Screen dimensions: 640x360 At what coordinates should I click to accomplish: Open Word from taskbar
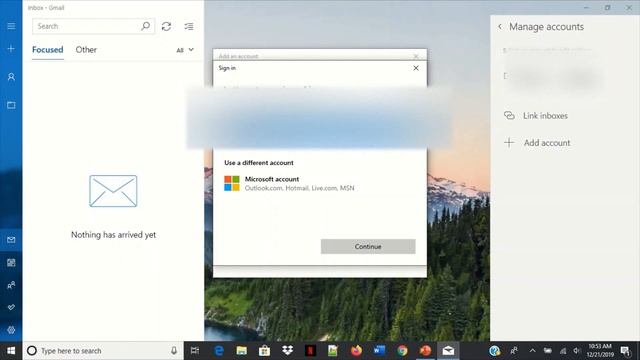point(379,351)
